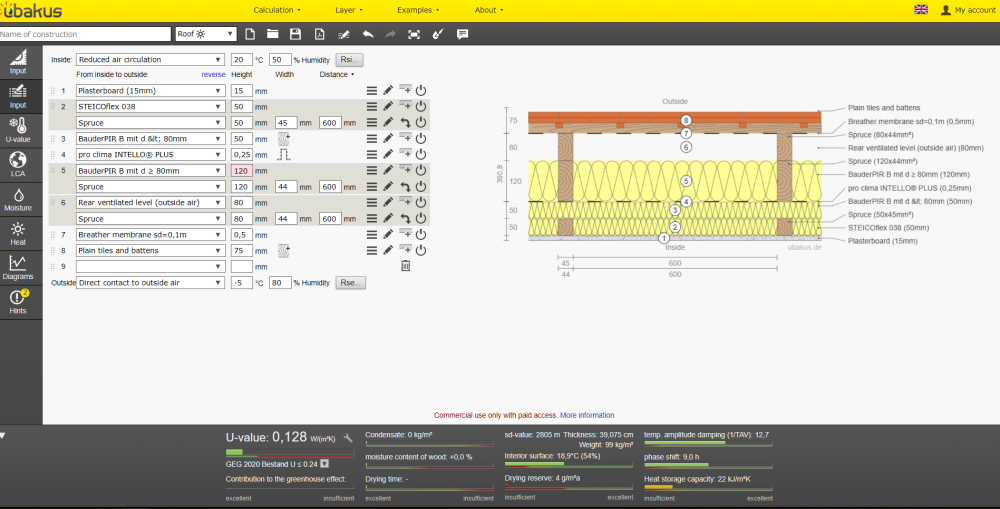The image size is (1000, 509).
Task: Click the brush icon in the toolbar
Action: pyautogui.click(x=438, y=34)
